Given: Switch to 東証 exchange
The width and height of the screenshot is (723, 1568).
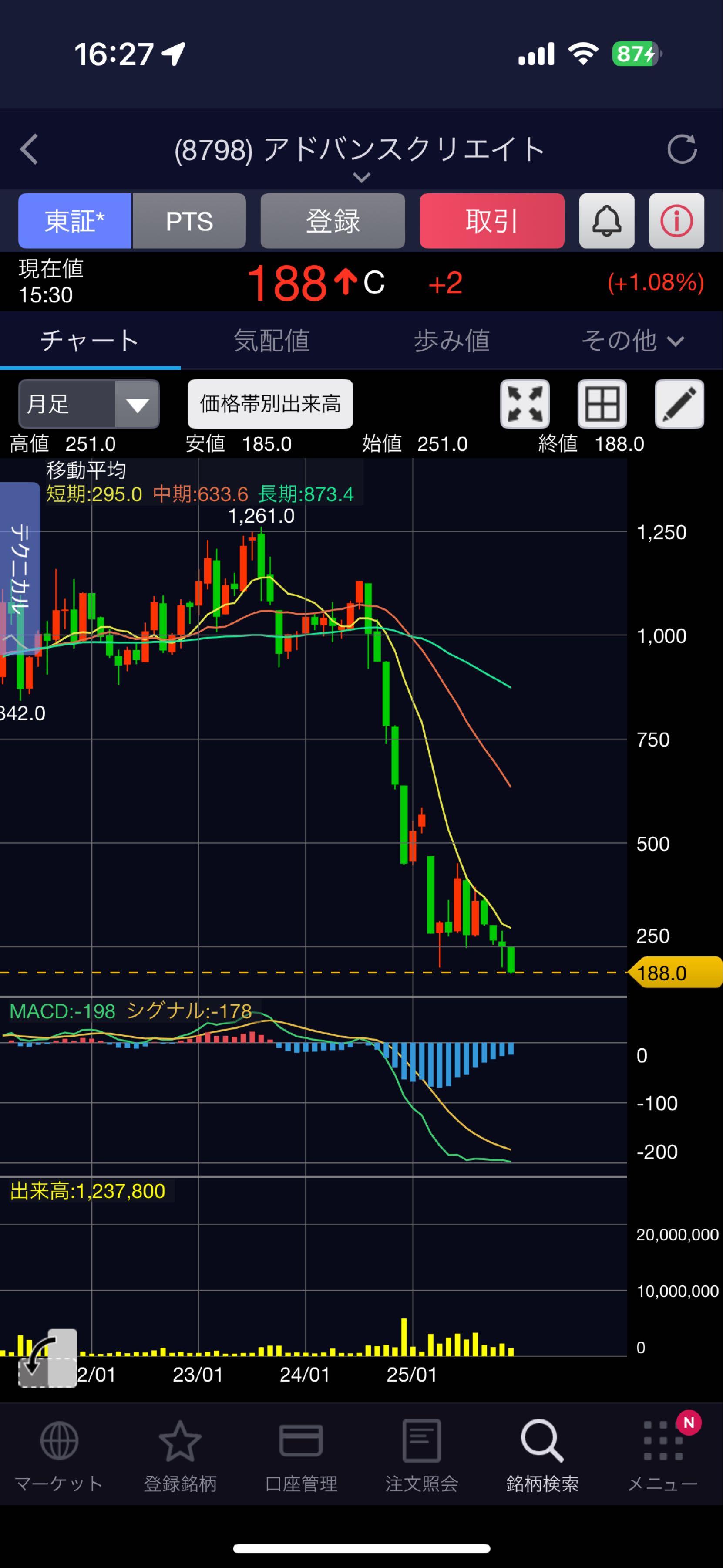Looking at the screenshot, I should 75,221.
